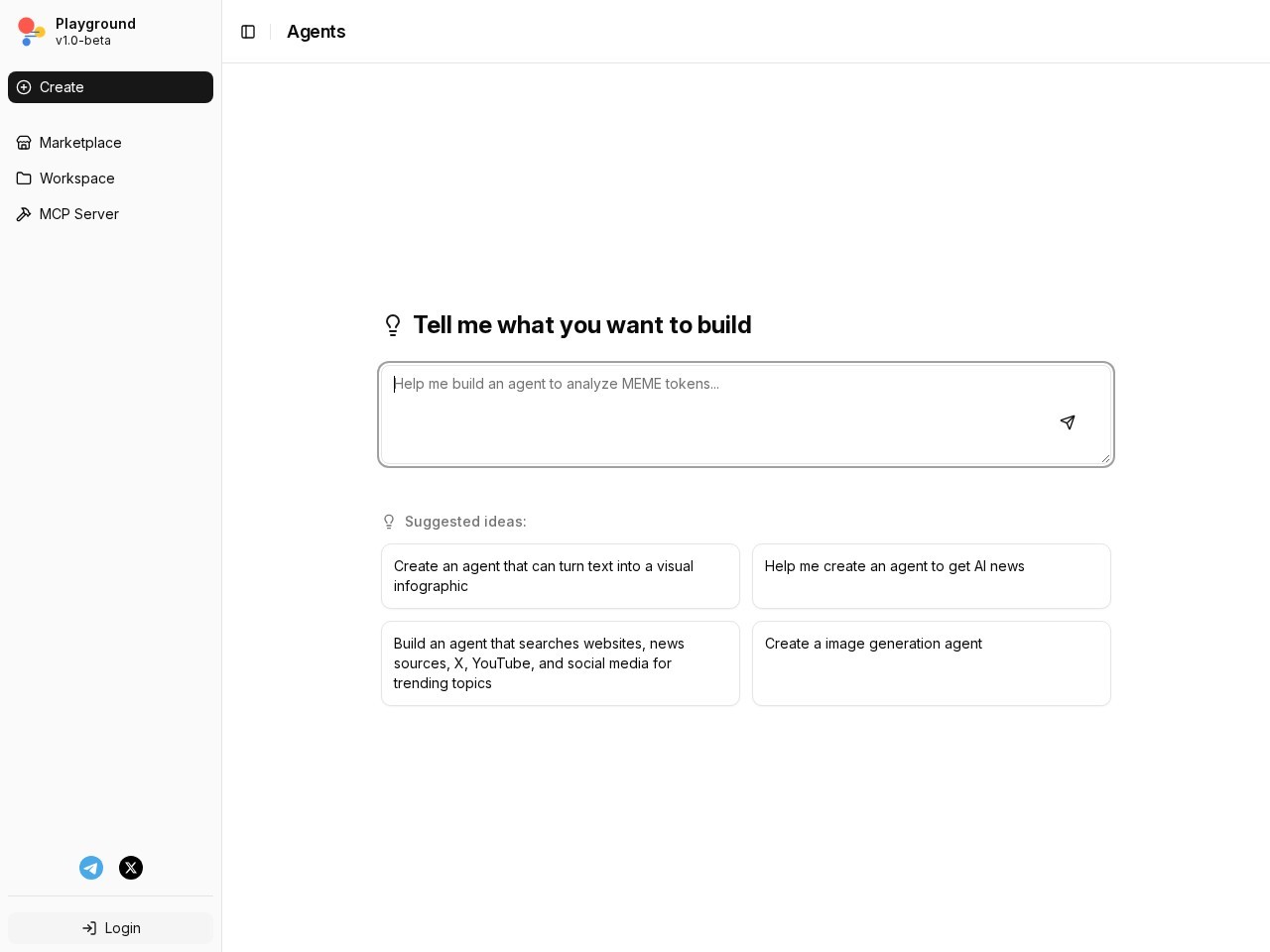The width and height of the screenshot is (1270, 952).
Task: Focus the agent description text box
Action: tap(746, 415)
